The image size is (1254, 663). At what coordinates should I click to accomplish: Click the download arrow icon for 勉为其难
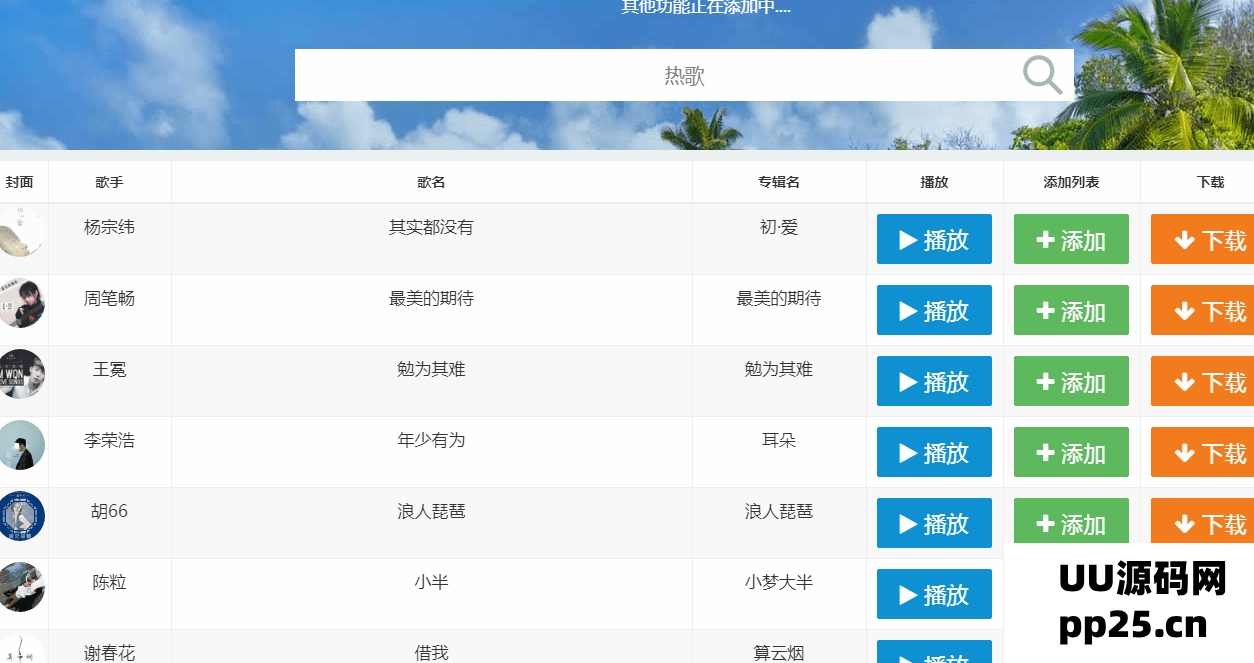[1184, 381]
